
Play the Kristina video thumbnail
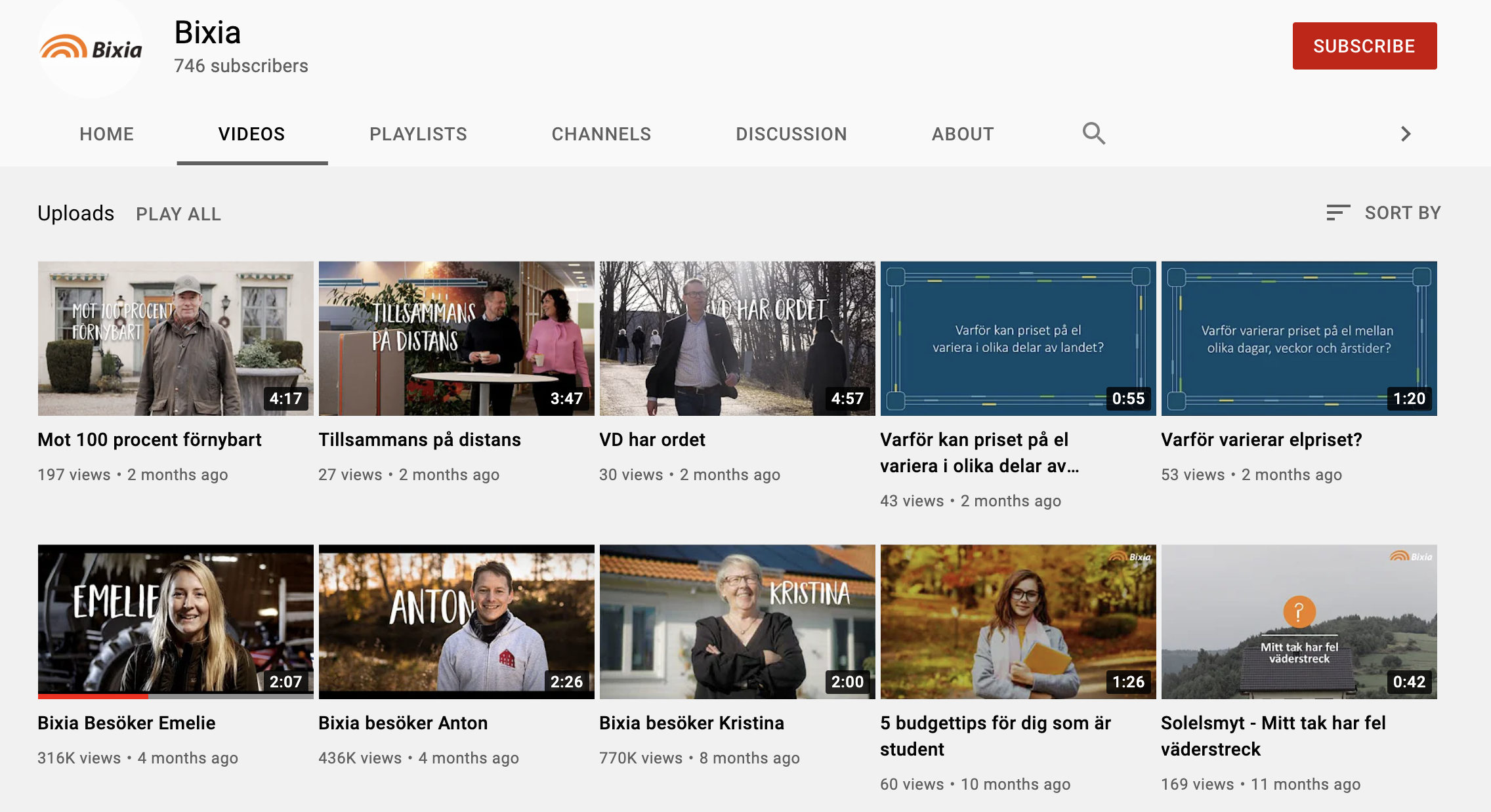[738, 622]
